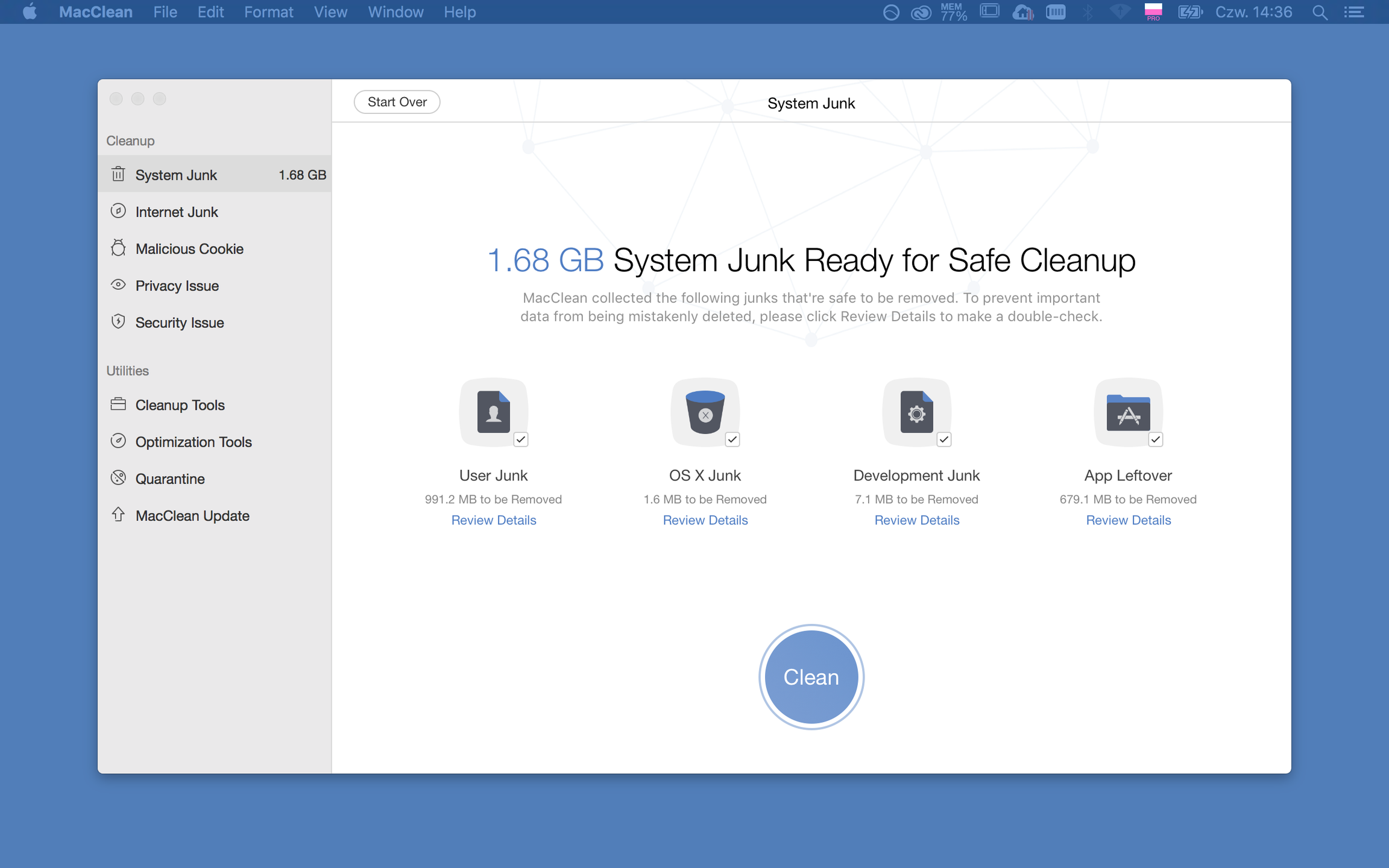
Task: Click the Internet Junk compass icon
Action: coord(118,211)
